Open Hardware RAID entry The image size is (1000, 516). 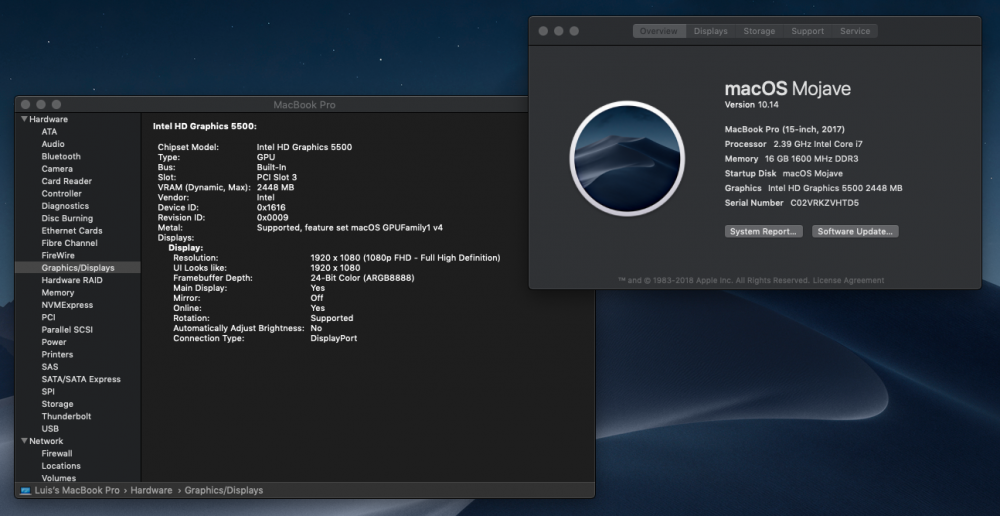point(71,280)
